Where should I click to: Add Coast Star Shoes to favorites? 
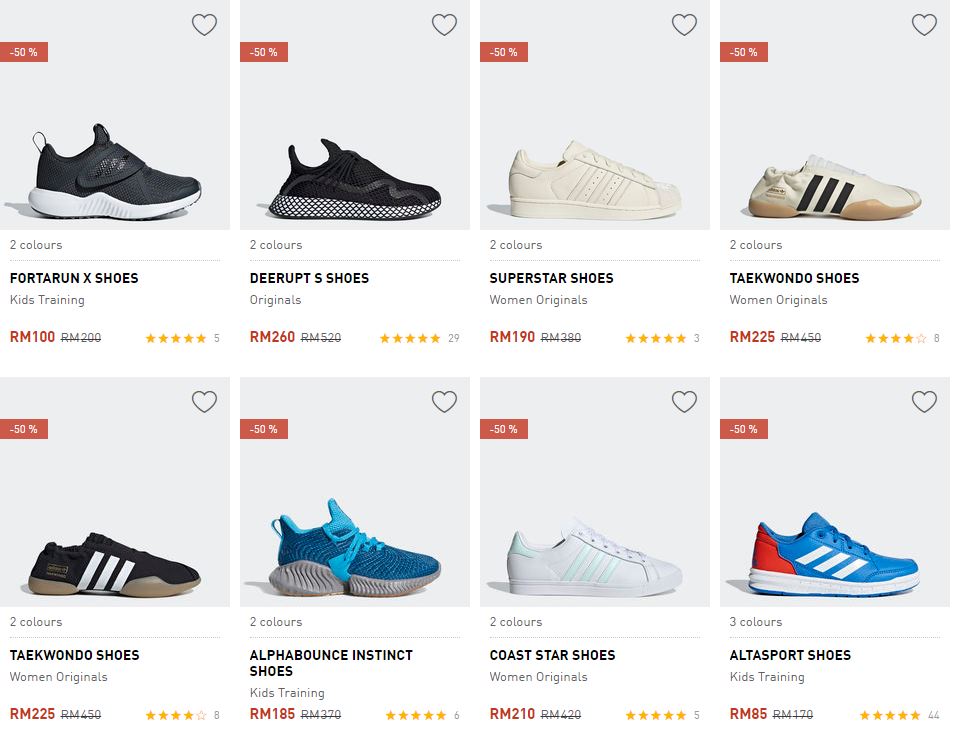click(x=684, y=402)
